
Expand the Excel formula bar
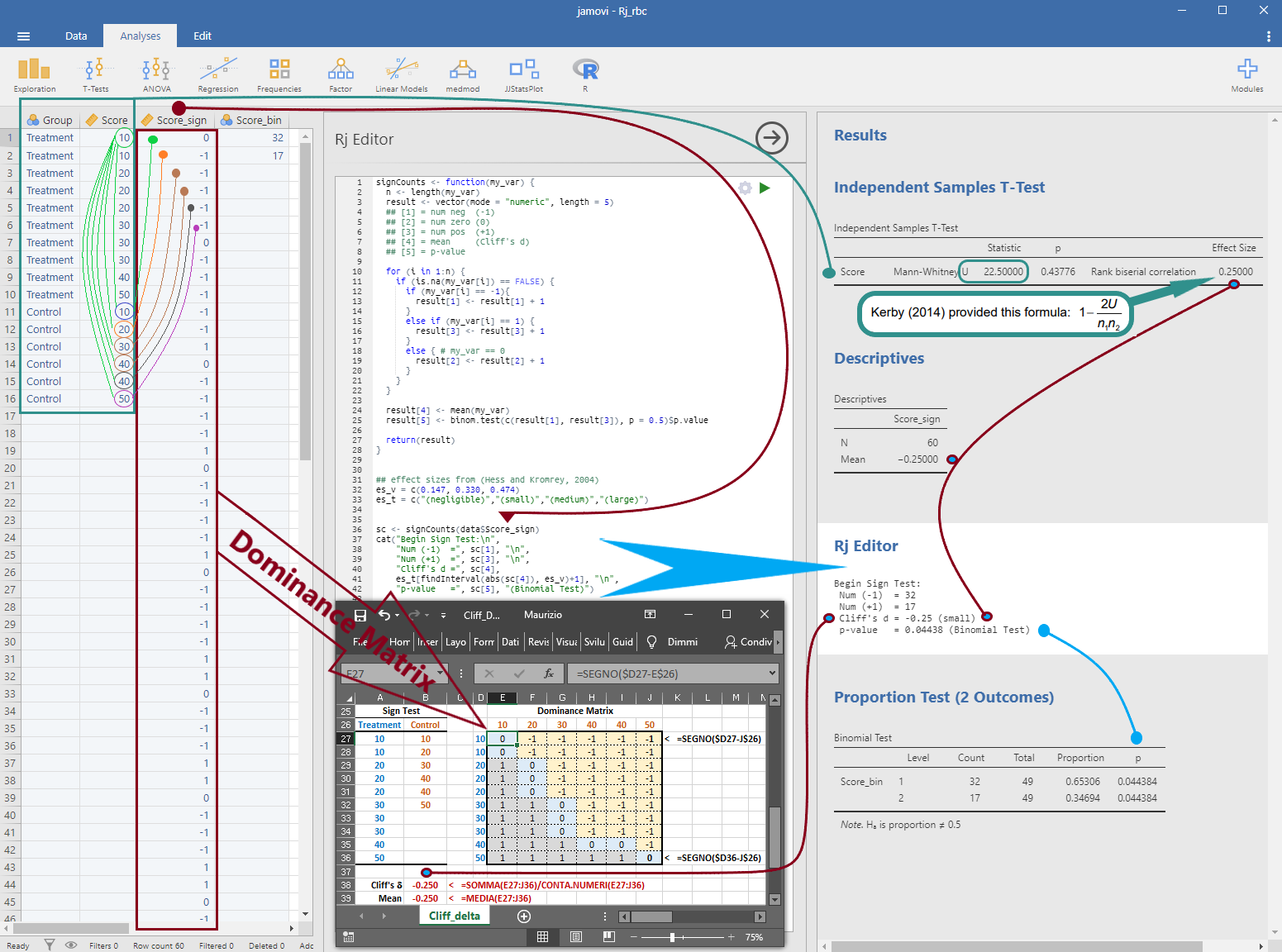[x=772, y=674]
